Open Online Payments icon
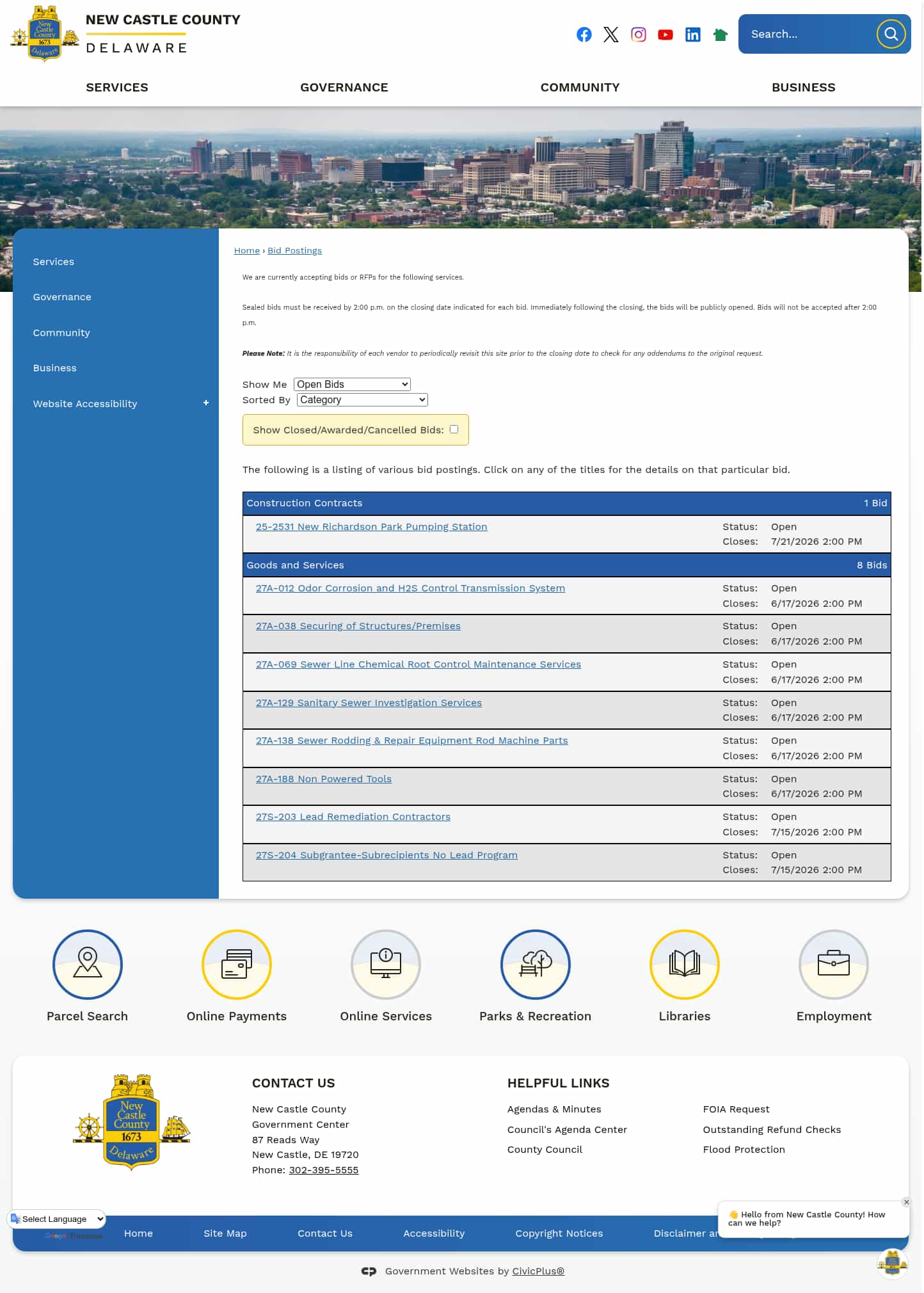The image size is (924, 1293). coord(237,965)
